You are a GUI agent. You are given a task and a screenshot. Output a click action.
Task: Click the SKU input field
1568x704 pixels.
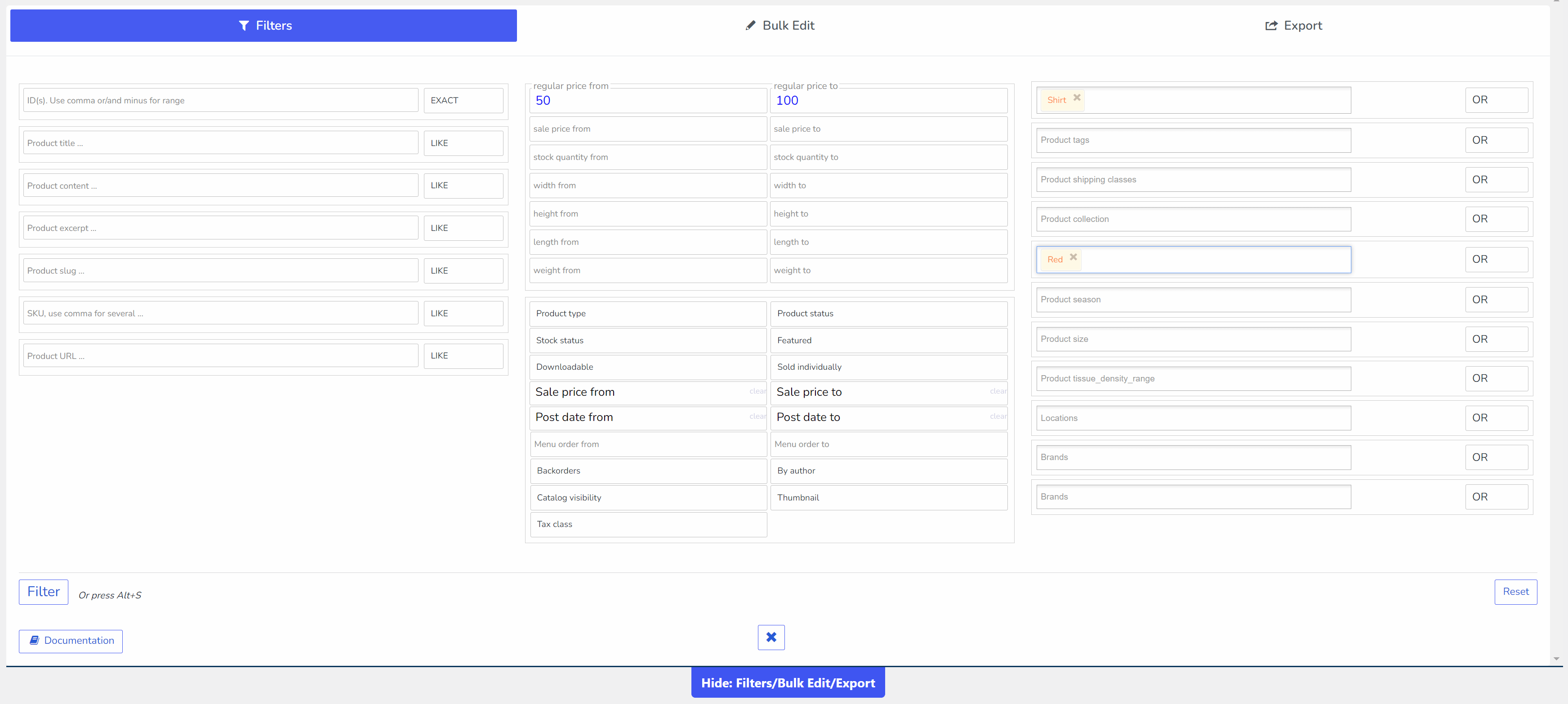220,313
